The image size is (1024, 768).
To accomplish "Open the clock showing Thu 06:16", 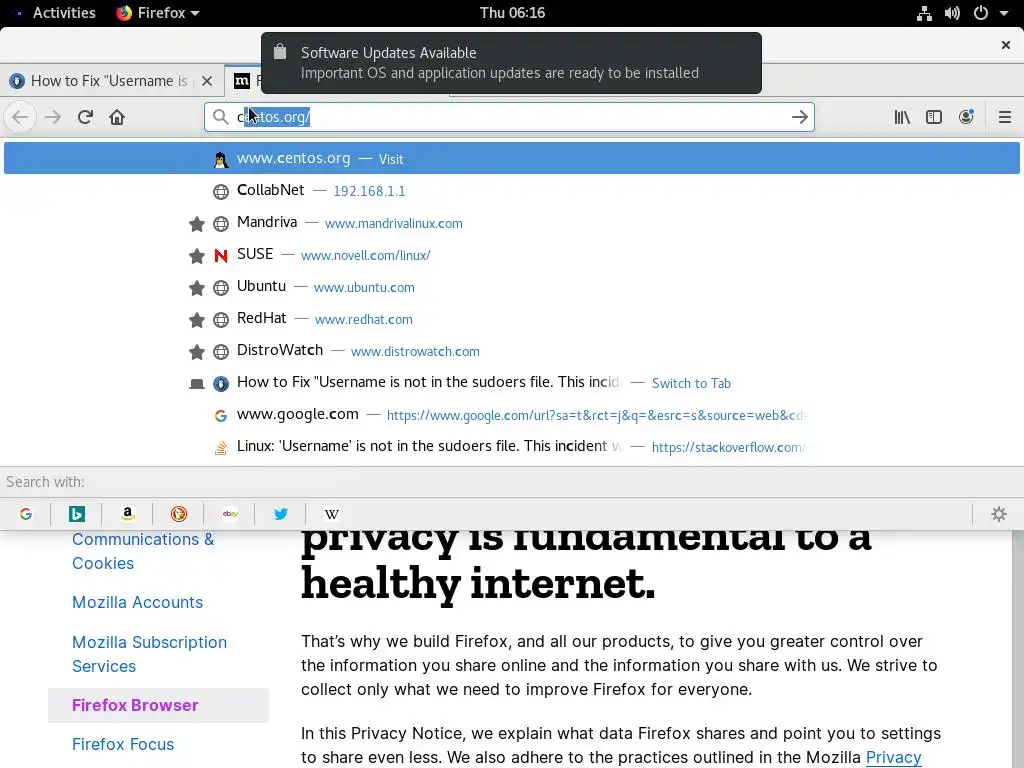I will (x=512, y=13).
